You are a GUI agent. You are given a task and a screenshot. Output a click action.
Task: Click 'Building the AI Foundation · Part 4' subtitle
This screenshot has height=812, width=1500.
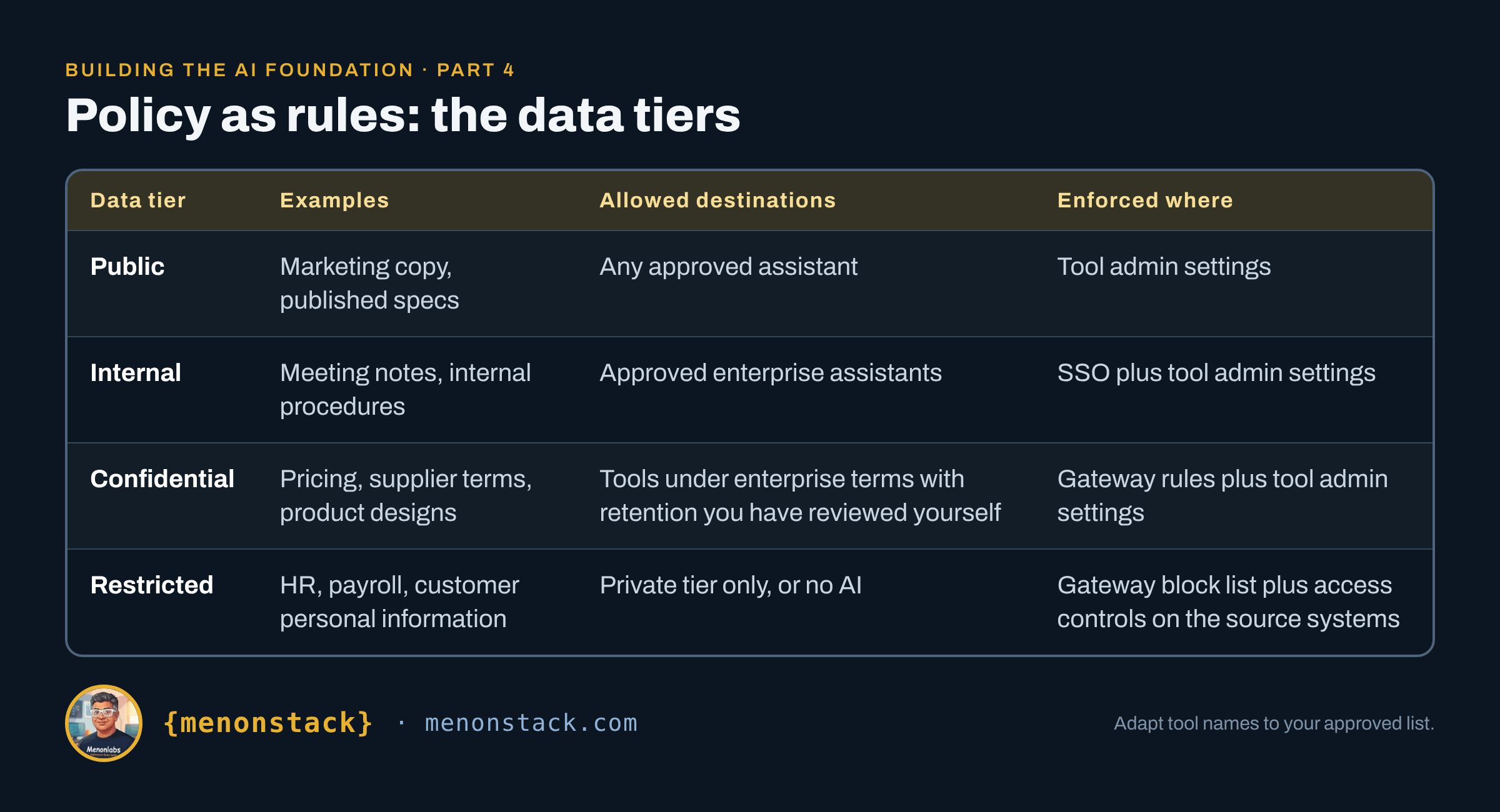tap(290, 70)
